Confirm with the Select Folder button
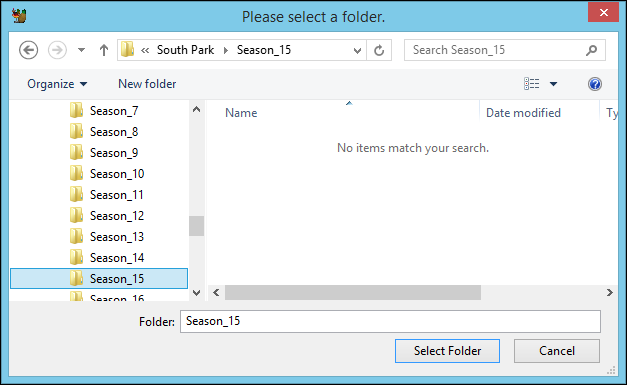 point(447,351)
